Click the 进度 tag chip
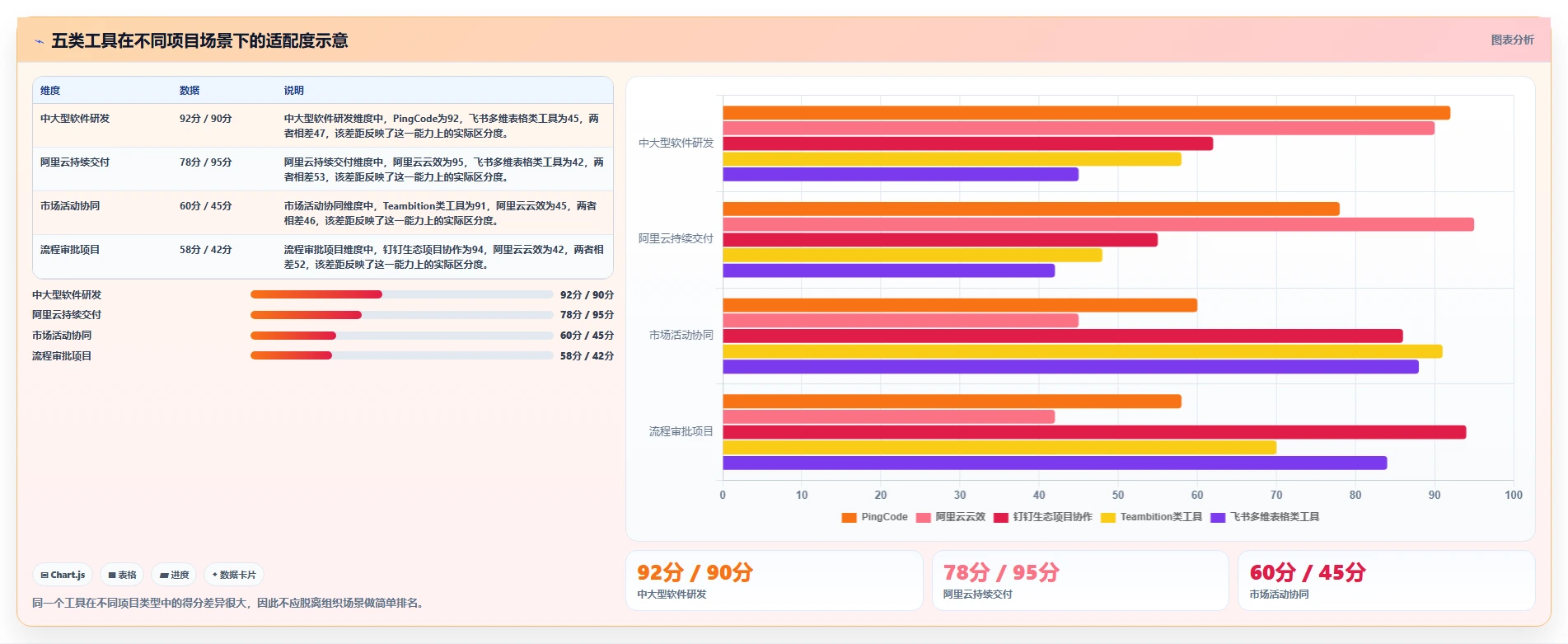 (174, 575)
